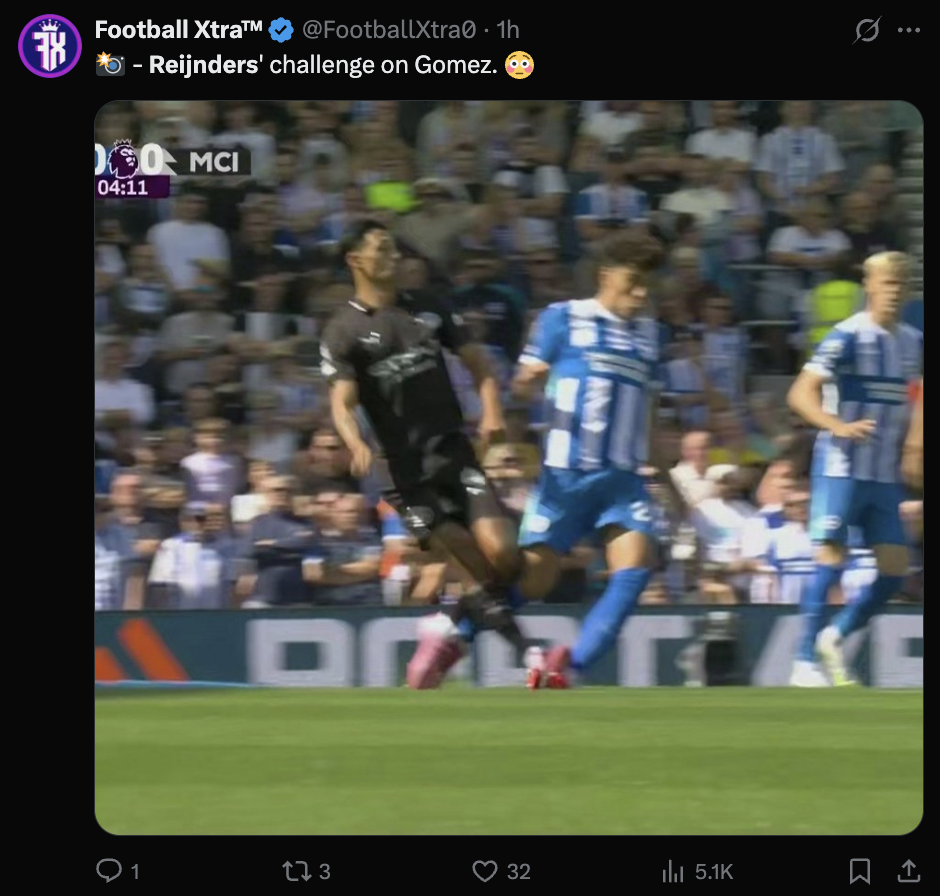
Task: Click the repost count 3
Action: point(324,872)
